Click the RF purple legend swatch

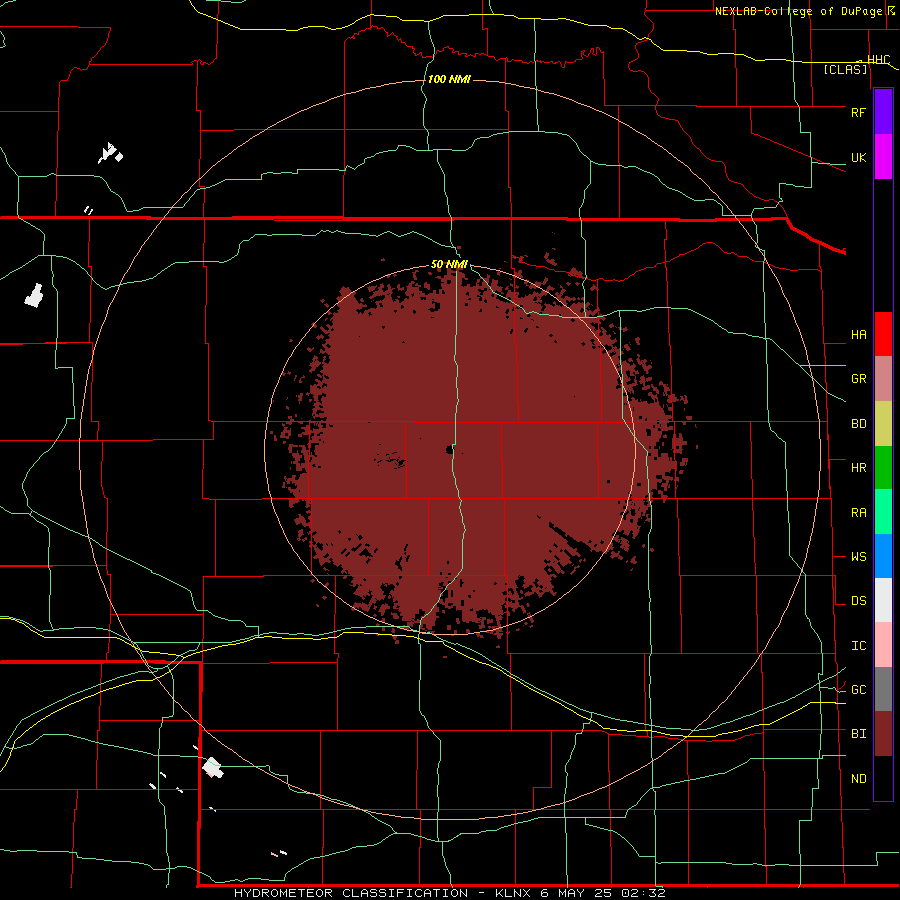tap(883, 112)
